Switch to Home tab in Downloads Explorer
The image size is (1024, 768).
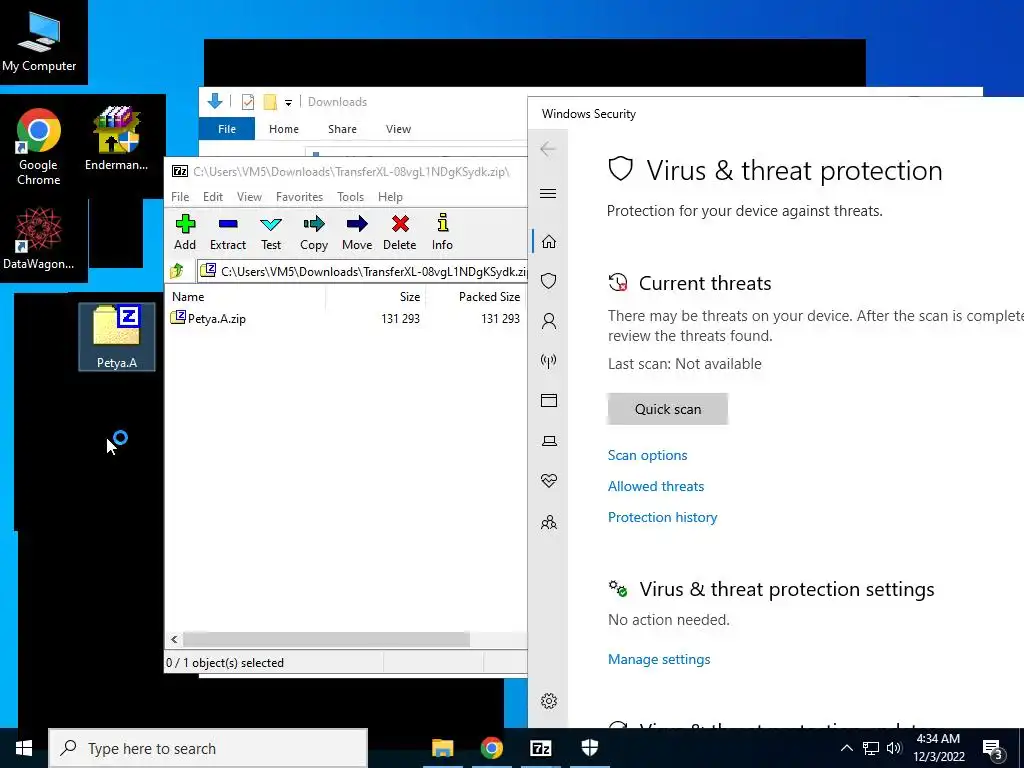click(x=283, y=129)
